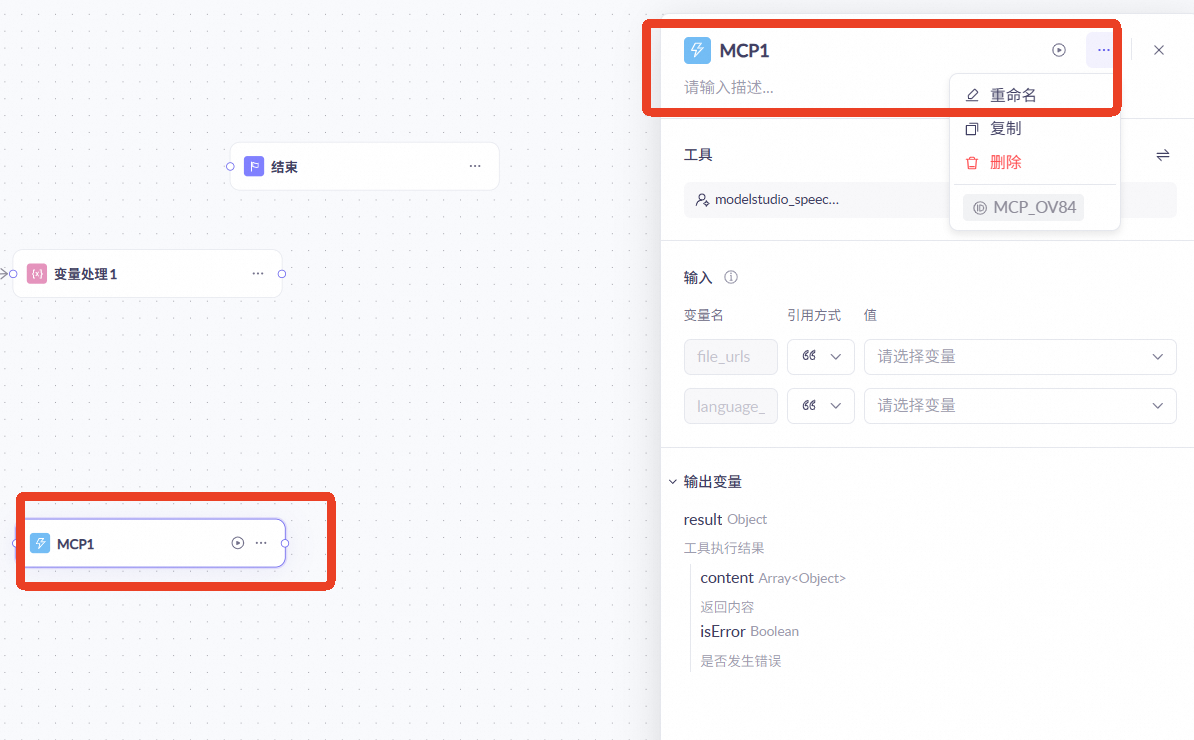Open the value selector for file_urls
The height and width of the screenshot is (740, 1194).
pos(1020,357)
